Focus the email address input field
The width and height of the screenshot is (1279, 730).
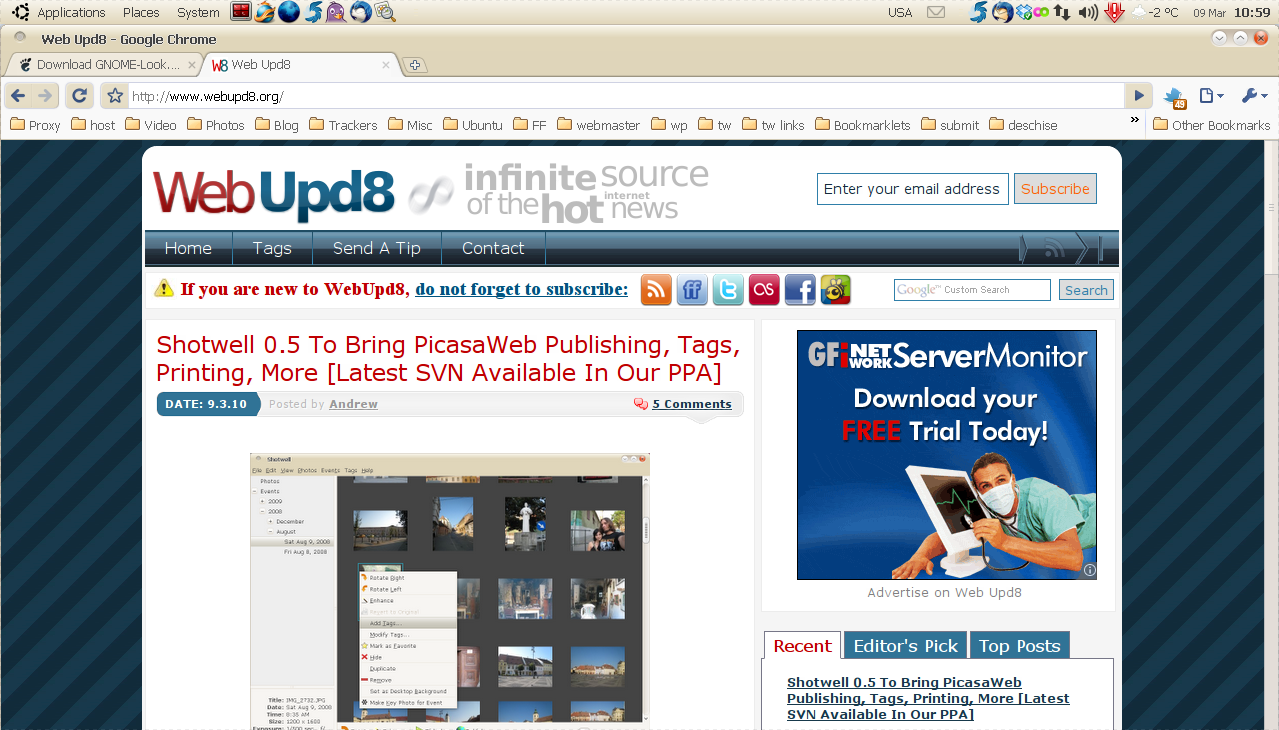(x=912, y=189)
